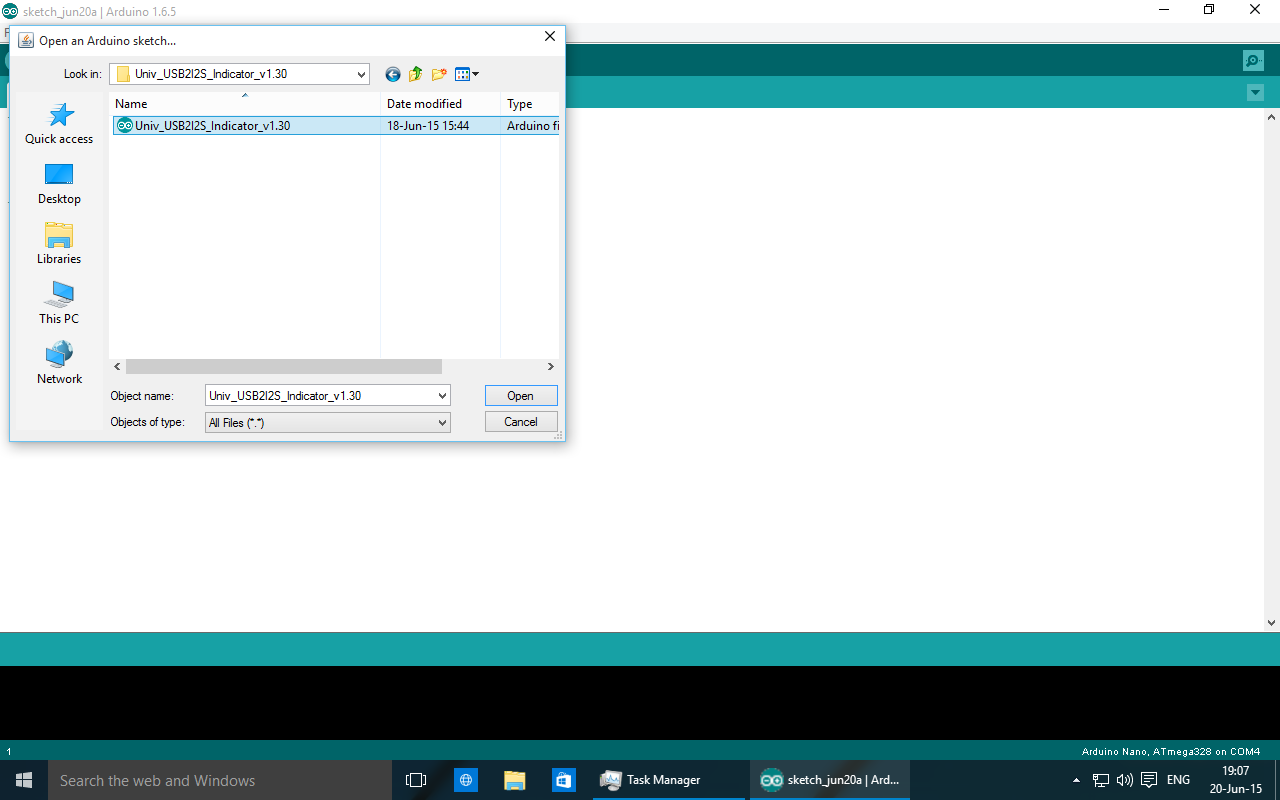
Task: Open Arduino tab options arrow
Action: tap(1255, 93)
